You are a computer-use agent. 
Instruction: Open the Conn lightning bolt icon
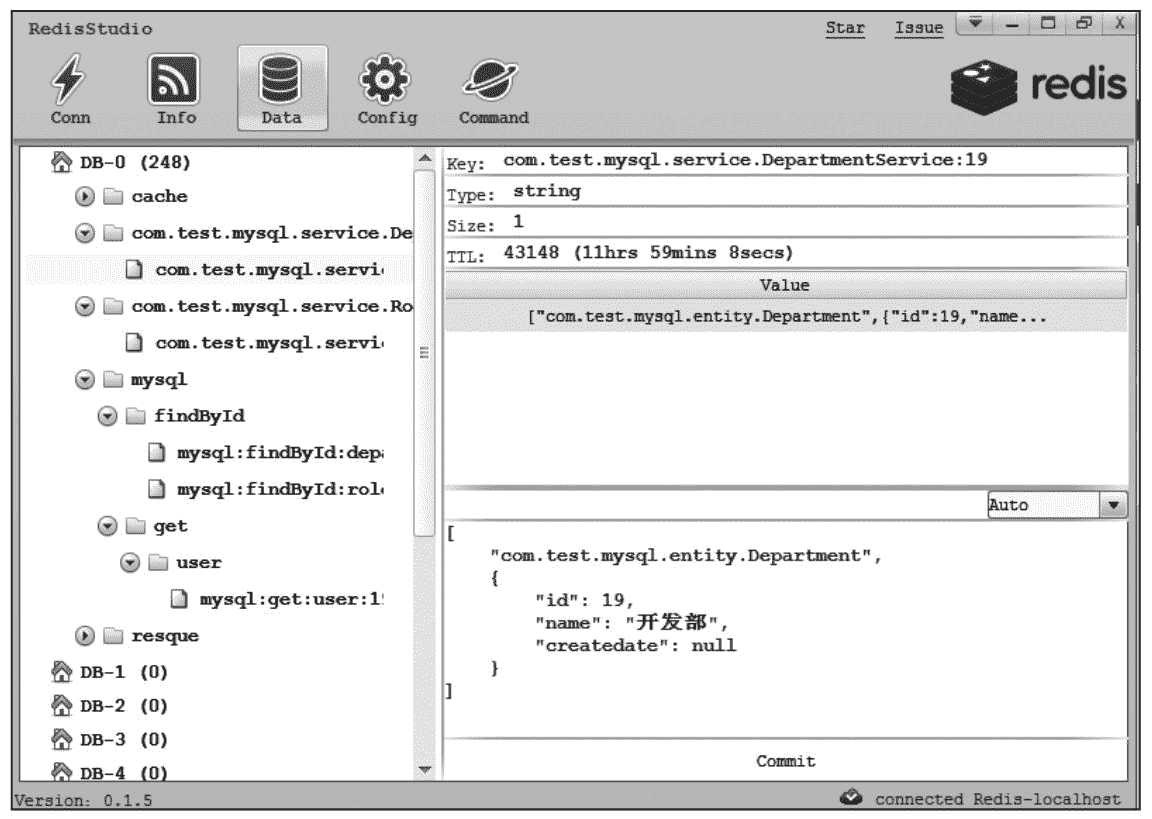70,78
